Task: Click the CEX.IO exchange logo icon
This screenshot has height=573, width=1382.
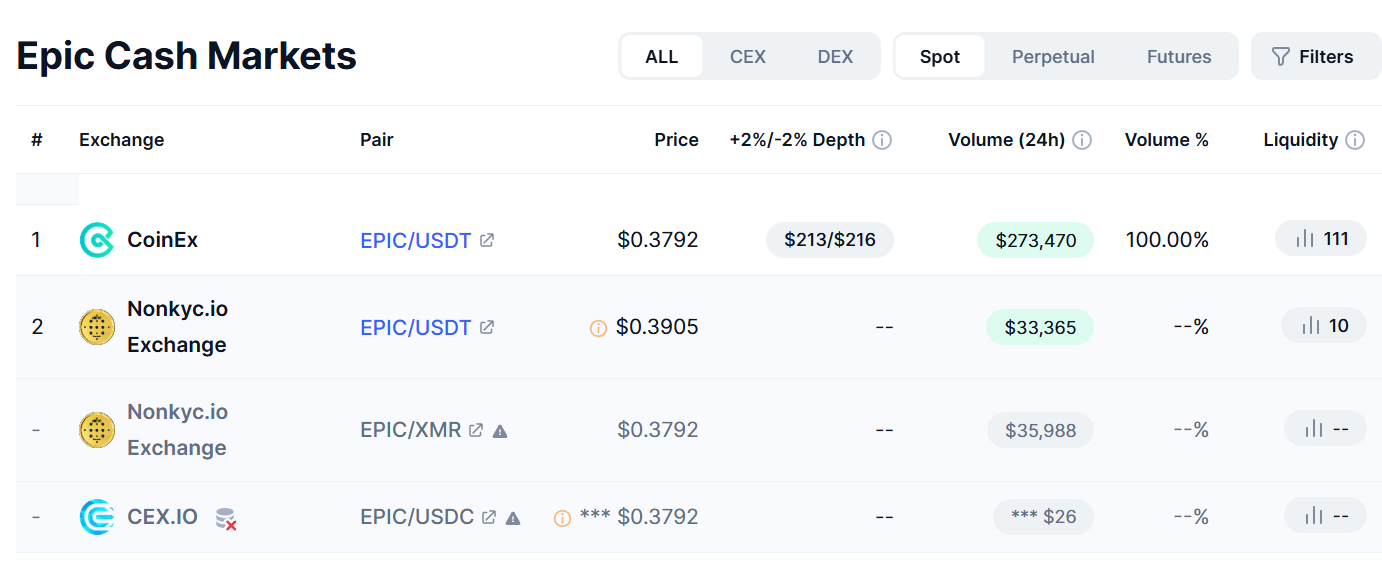Action: click(97, 517)
